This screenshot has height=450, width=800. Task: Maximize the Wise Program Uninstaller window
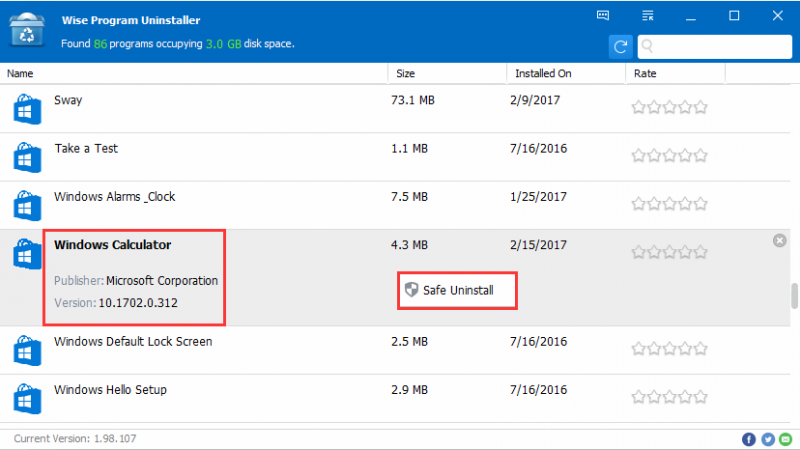click(734, 16)
